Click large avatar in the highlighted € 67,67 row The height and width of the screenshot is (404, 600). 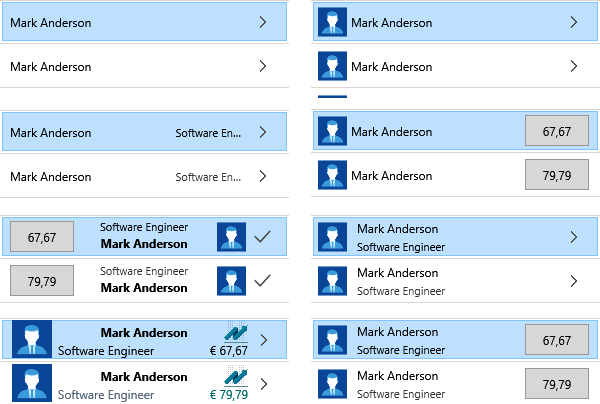[31, 339]
